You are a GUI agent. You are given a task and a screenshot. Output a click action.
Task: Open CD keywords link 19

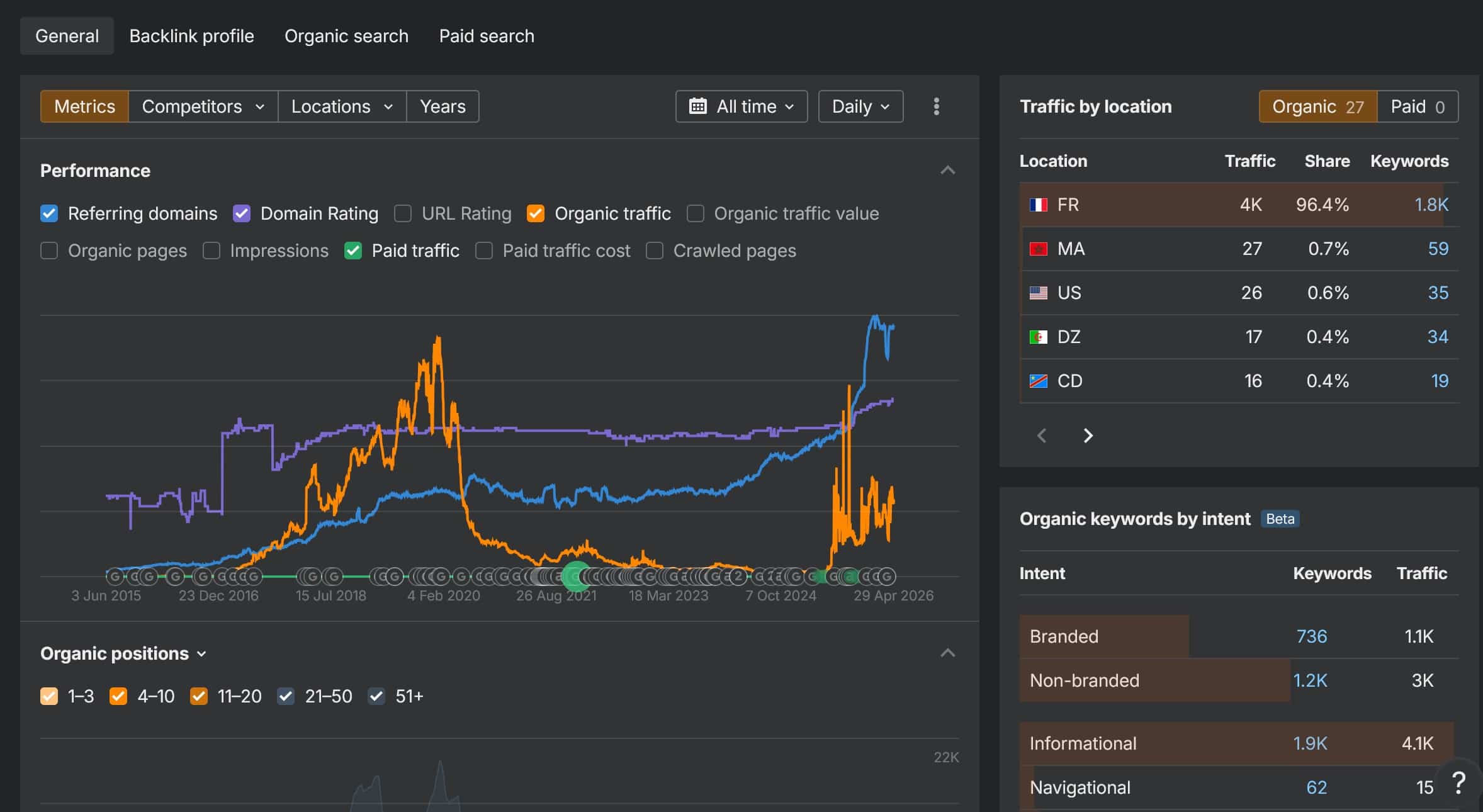pos(1440,381)
